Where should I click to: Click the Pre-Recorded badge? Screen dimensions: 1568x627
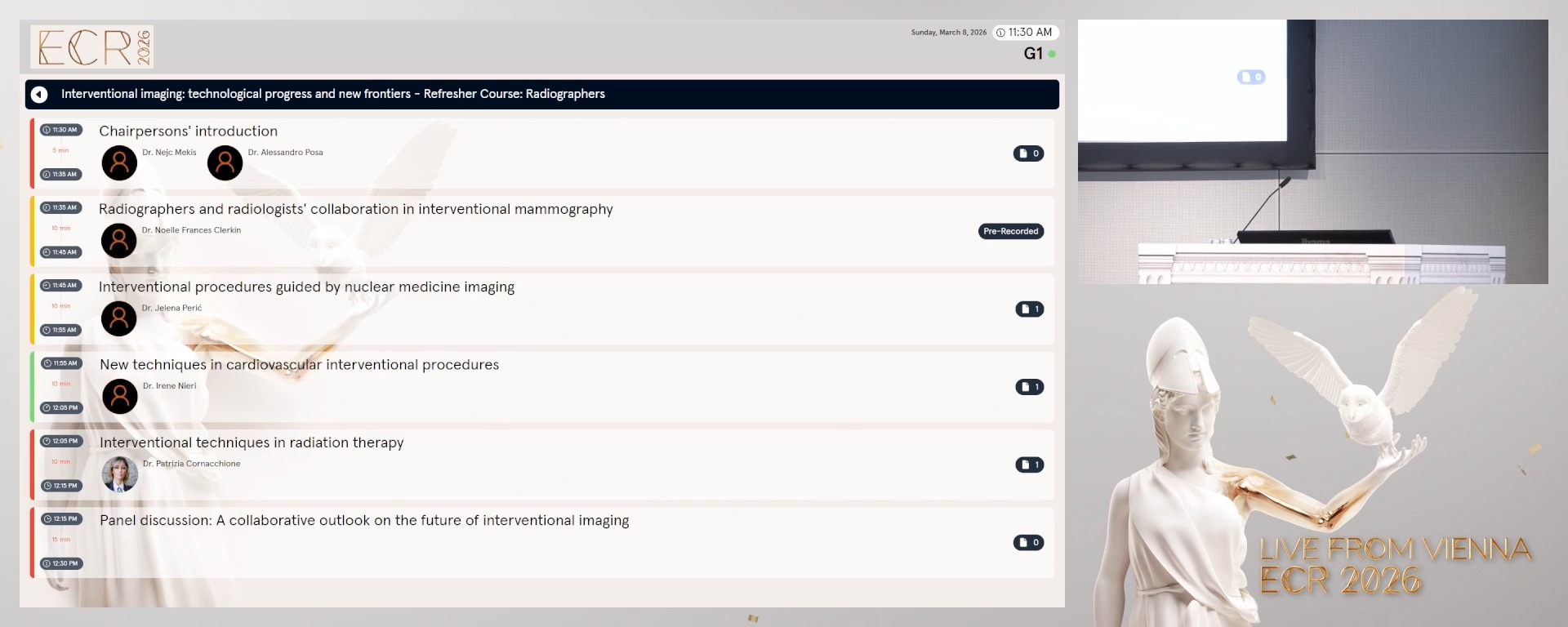1010,232
